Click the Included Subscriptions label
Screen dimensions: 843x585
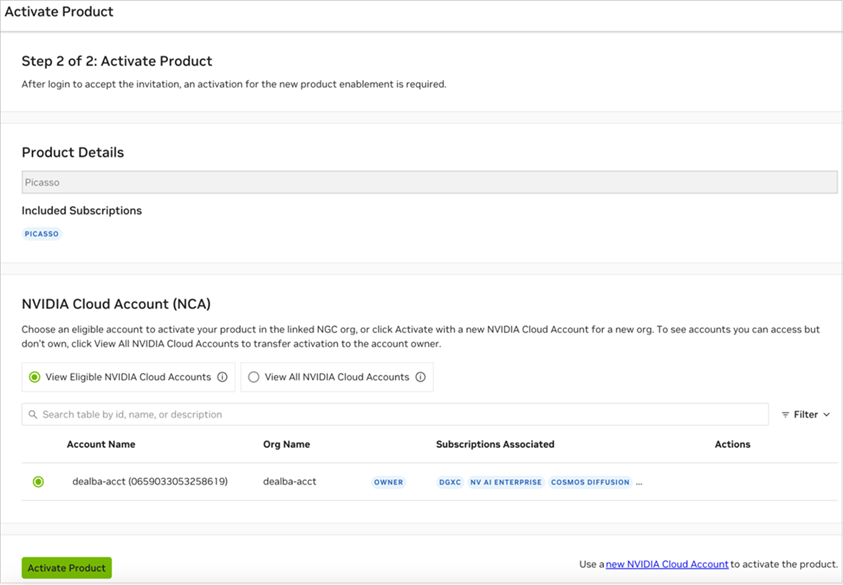tap(82, 210)
